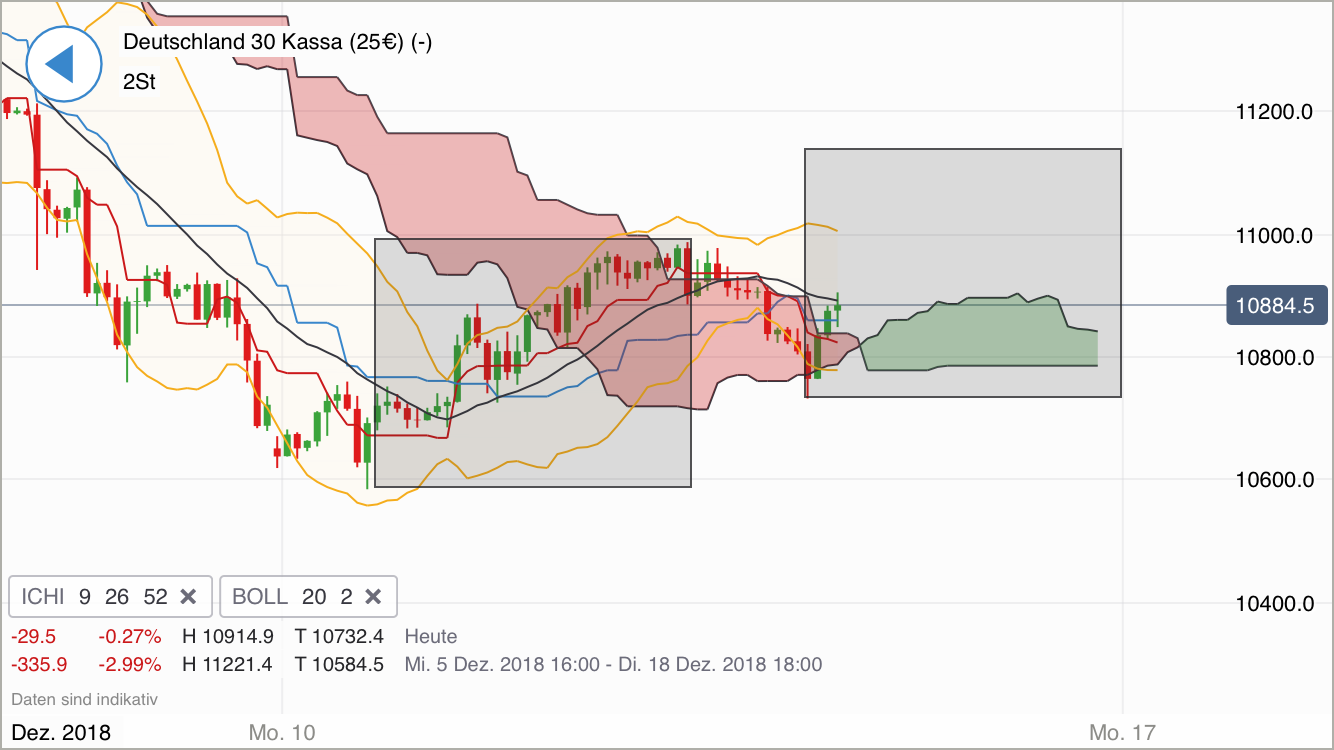Remove the BOLL indicator via its X icon
This screenshot has height=750, width=1334.
pyautogui.click(x=373, y=596)
